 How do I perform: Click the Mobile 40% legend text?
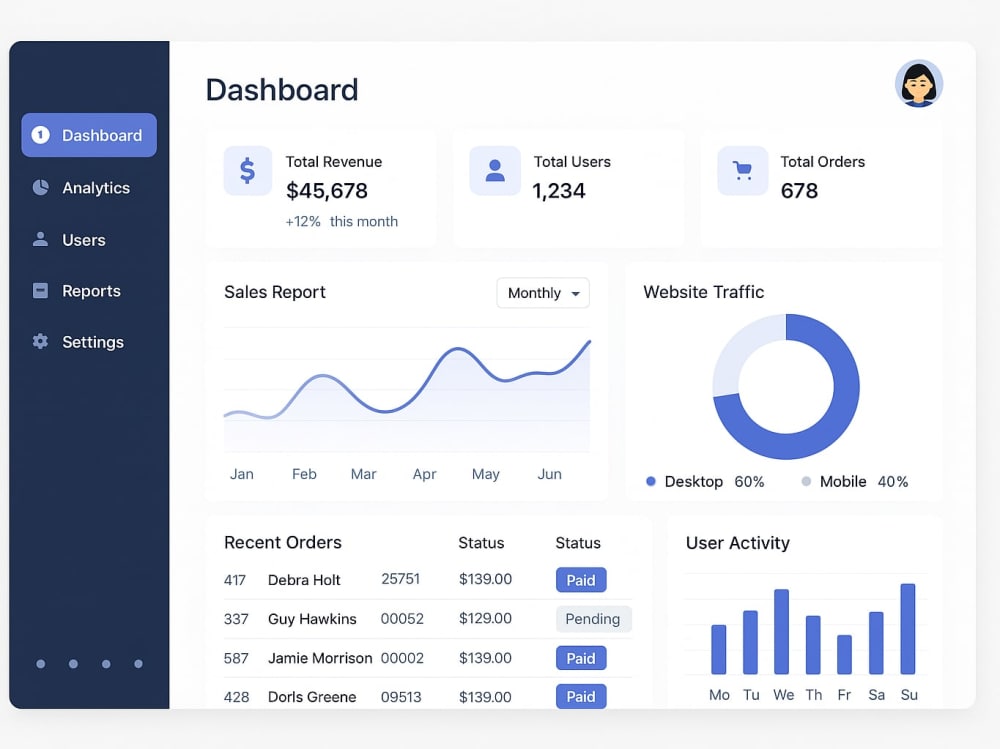tap(864, 481)
